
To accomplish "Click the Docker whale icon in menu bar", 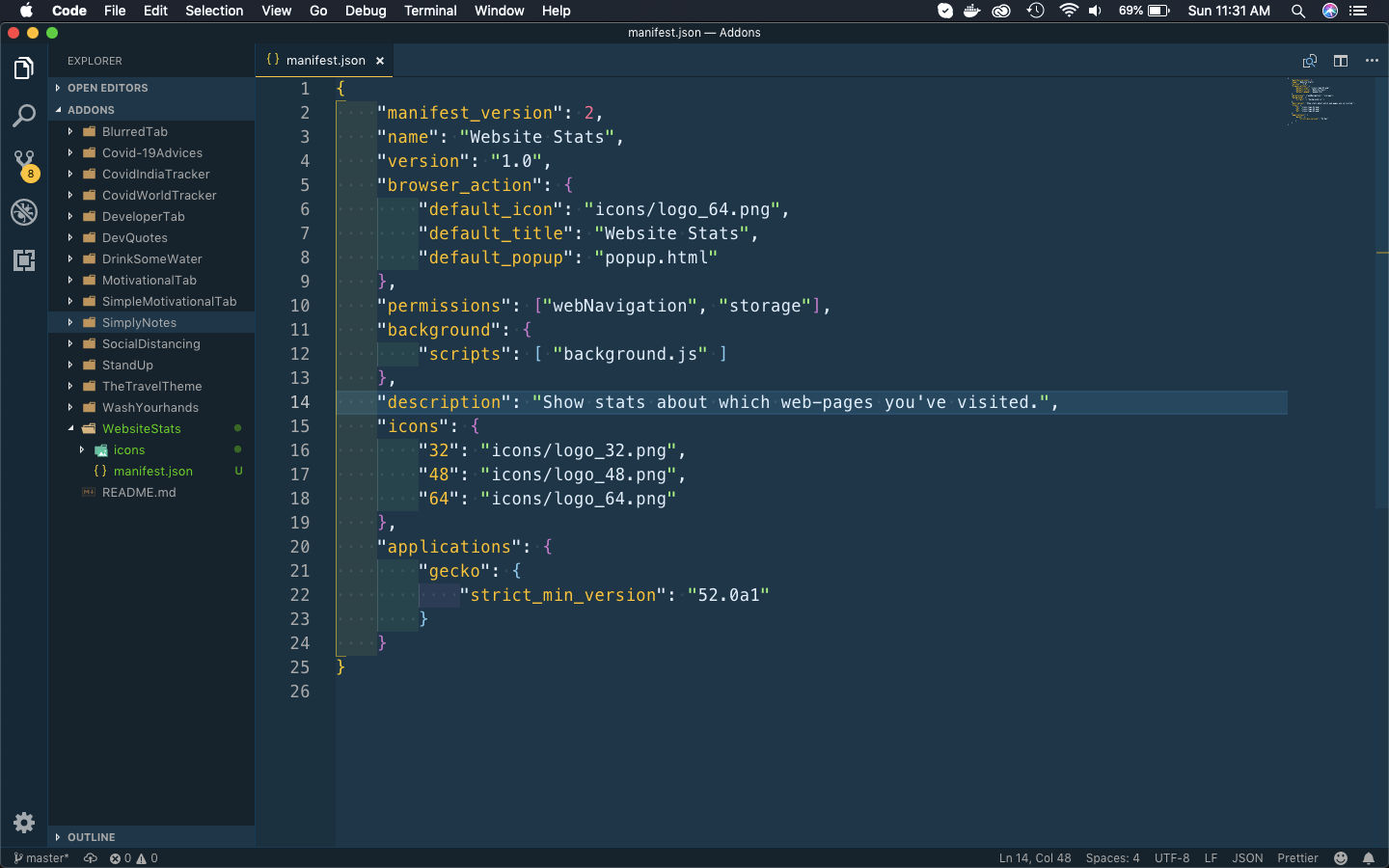I will pos(972,11).
